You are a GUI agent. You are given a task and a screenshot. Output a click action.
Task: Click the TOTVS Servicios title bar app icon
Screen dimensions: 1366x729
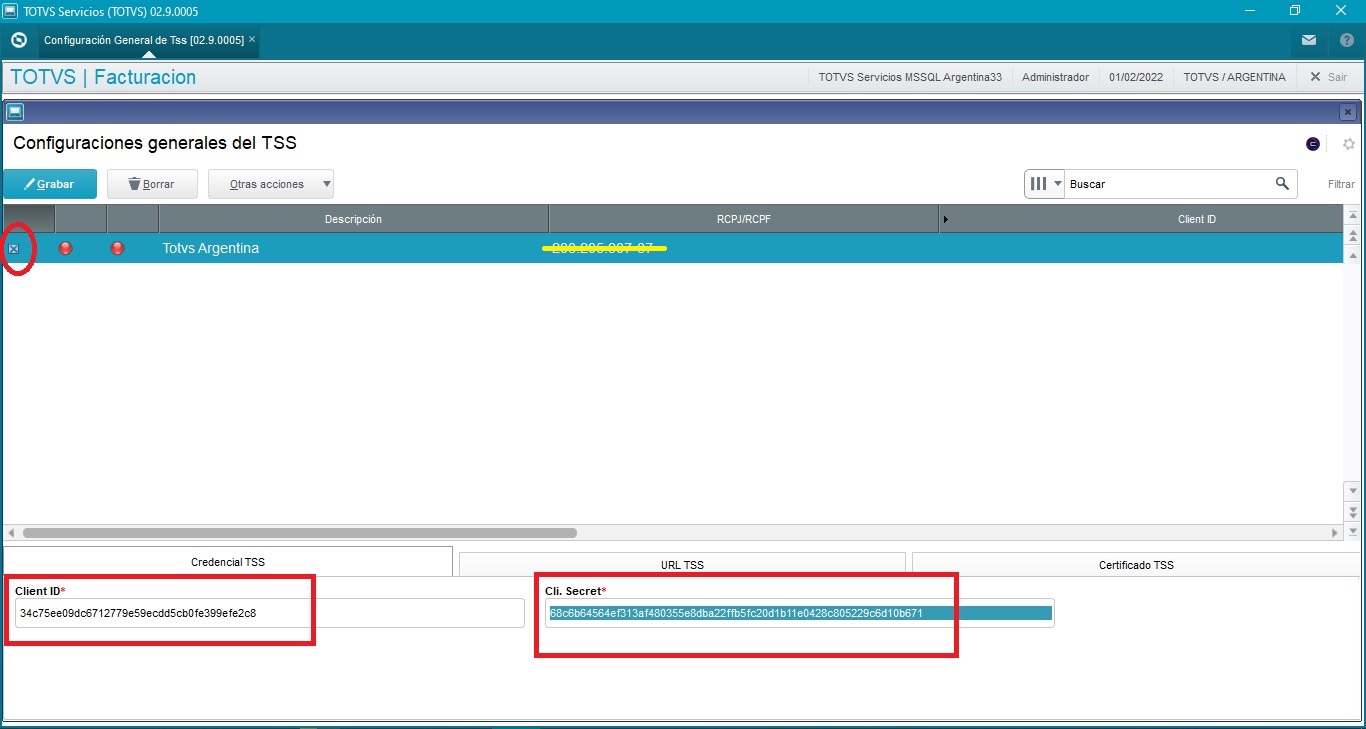click(x=10, y=11)
